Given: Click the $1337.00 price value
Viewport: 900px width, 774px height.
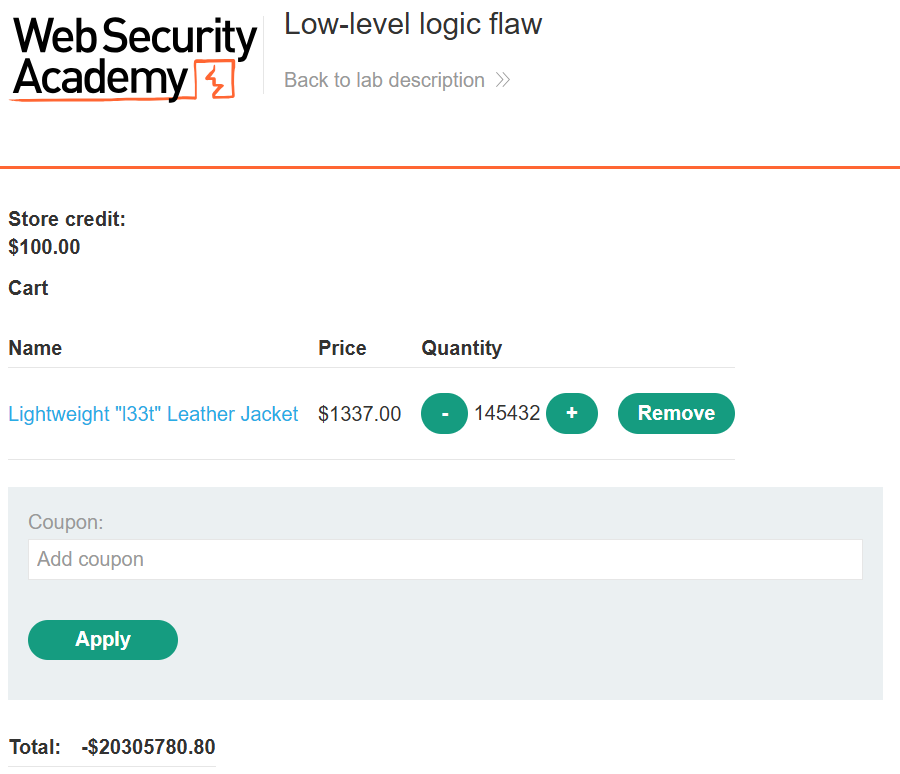Looking at the screenshot, I should click(359, 414).
